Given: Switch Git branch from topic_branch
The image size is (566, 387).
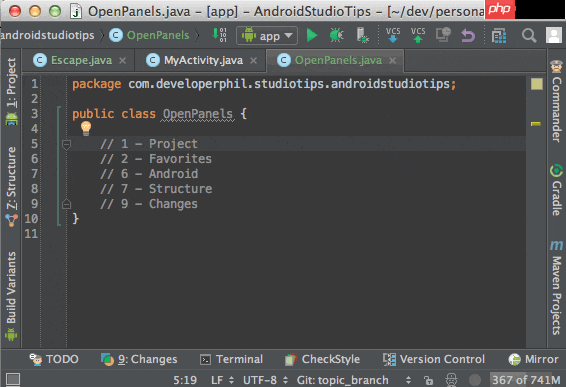Looking at the screenshot, I should coord(354,380).
